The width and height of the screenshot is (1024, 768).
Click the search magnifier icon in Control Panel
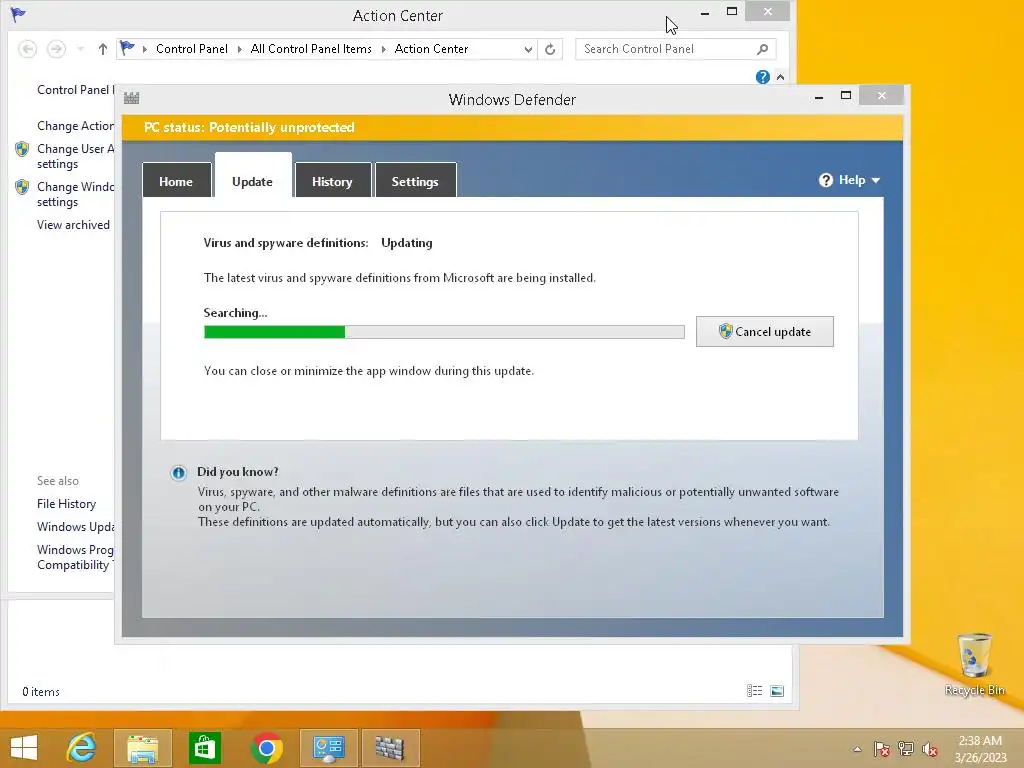point(762,49)
